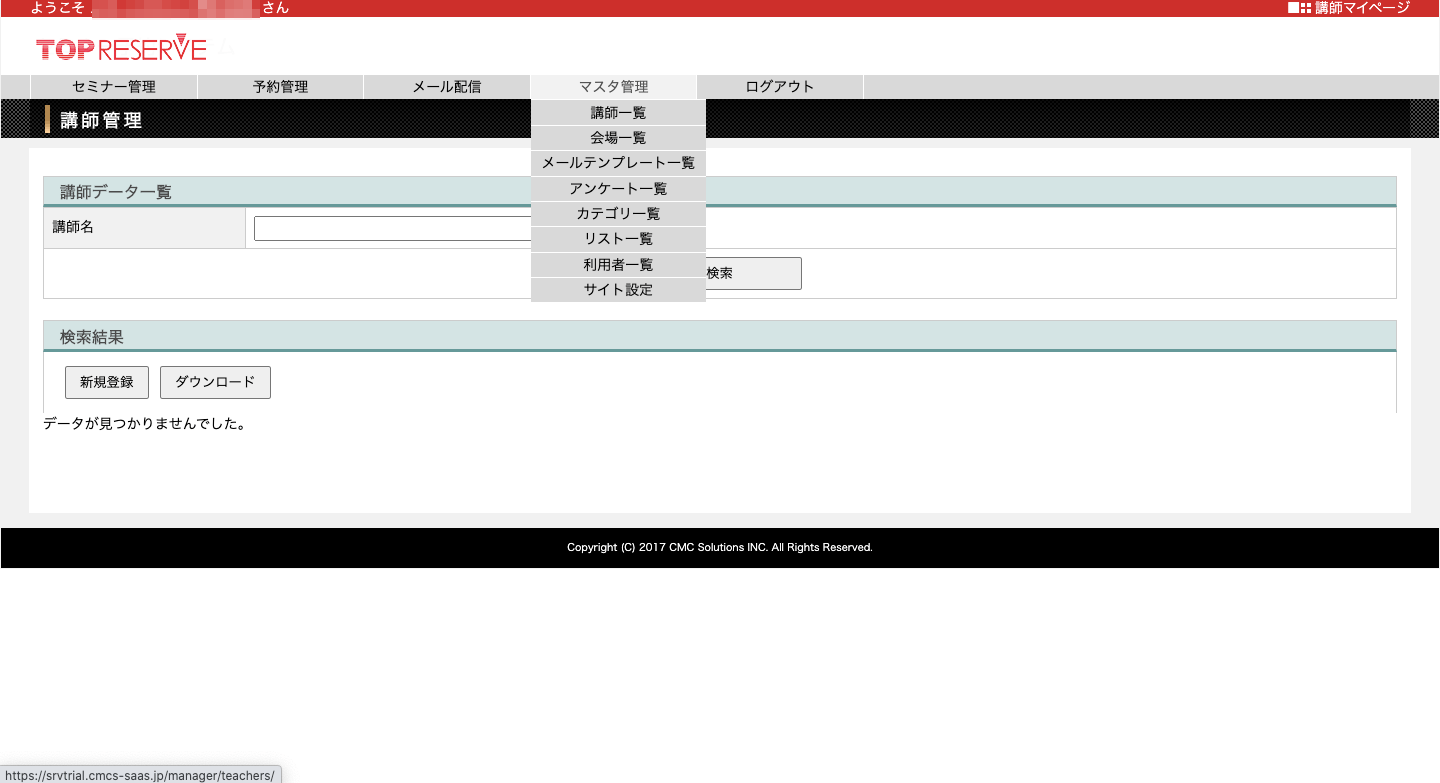Click the ダウンロード button
Viewport: 1440px width, 783px height.
pyautogui.click(x=215, y=382)
